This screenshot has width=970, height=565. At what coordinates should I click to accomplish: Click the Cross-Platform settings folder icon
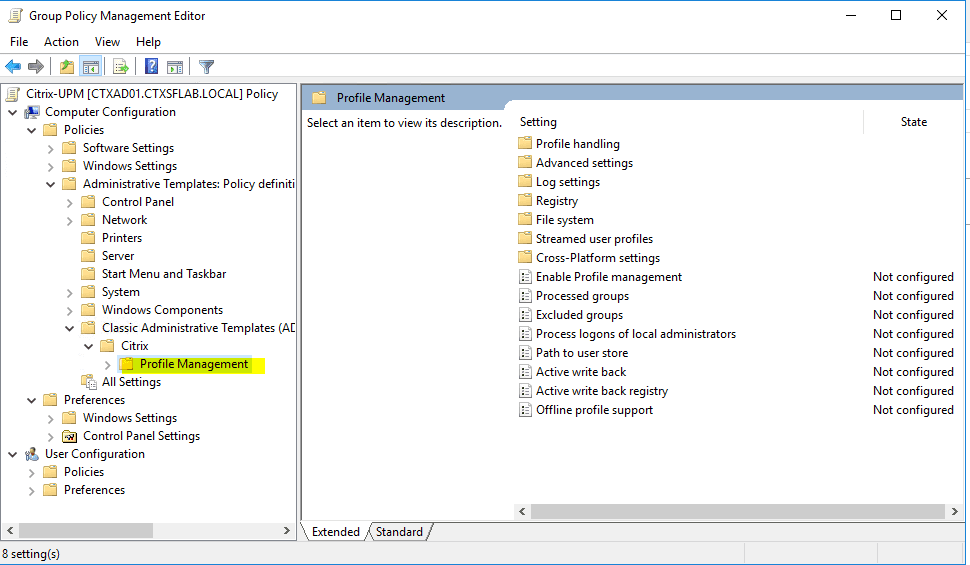coord(525,257)
